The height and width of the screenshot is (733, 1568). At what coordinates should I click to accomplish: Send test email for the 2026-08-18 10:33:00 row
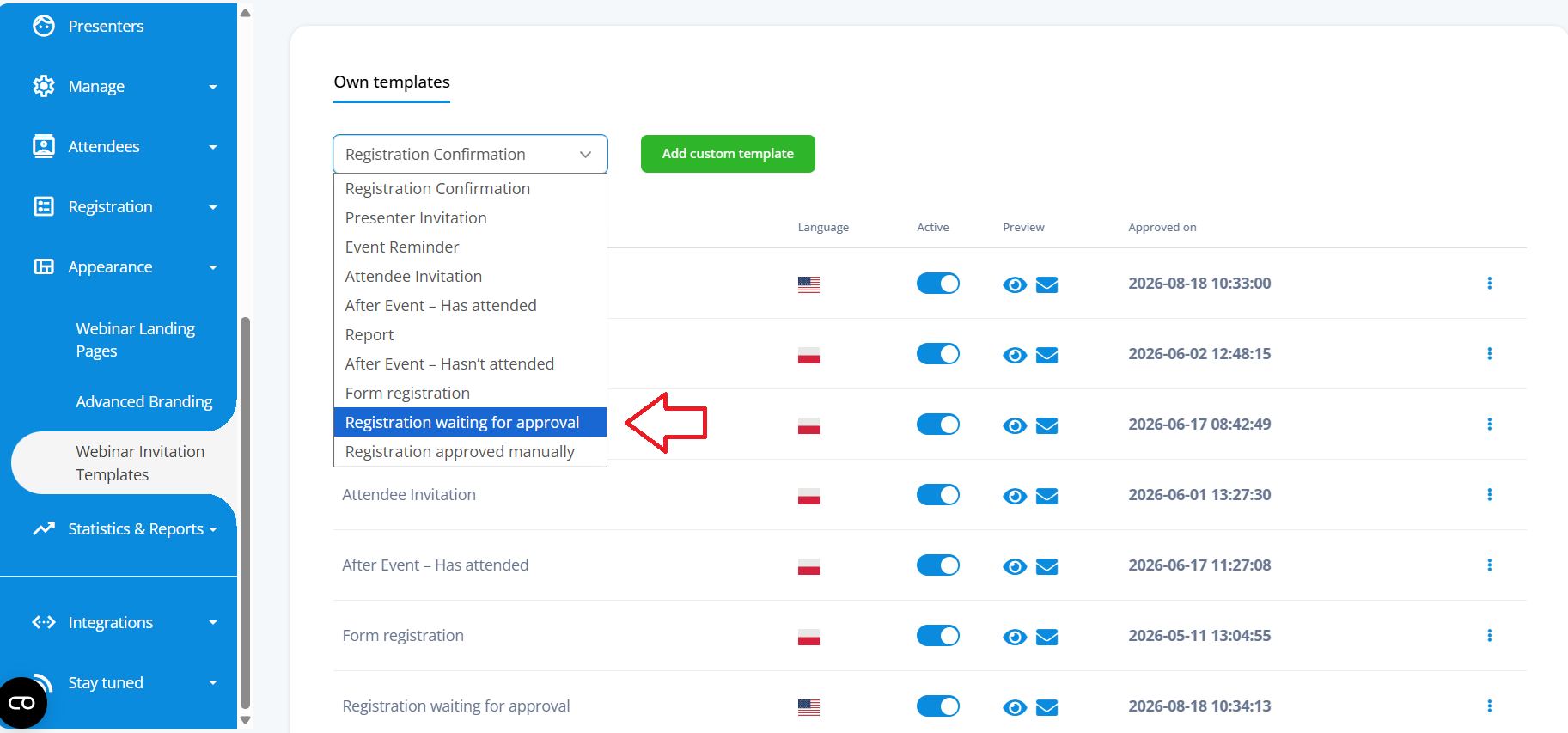(1046, 284)
